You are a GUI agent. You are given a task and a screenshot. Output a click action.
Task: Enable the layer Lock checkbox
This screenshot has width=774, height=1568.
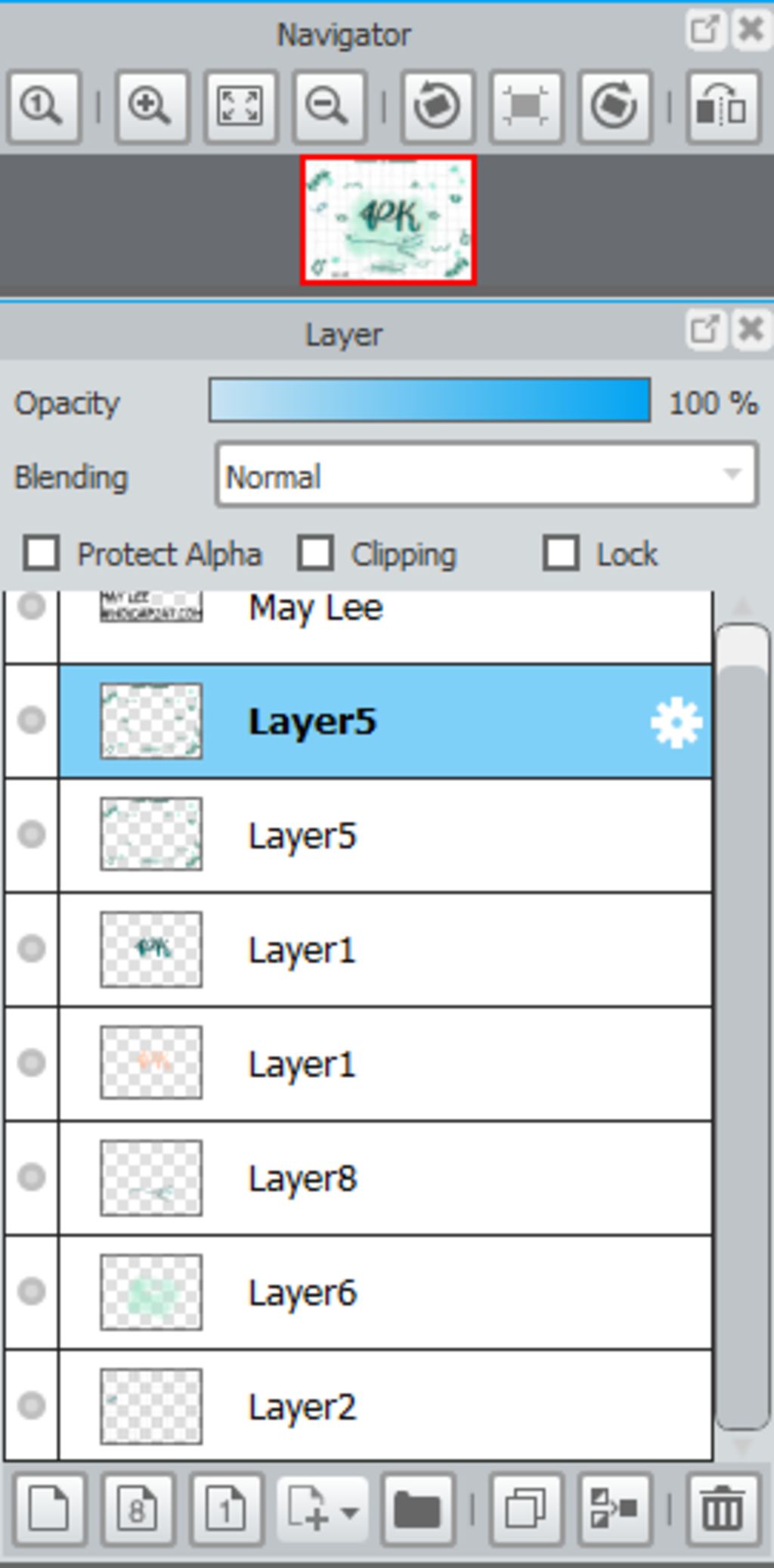[x=561, y=553]
